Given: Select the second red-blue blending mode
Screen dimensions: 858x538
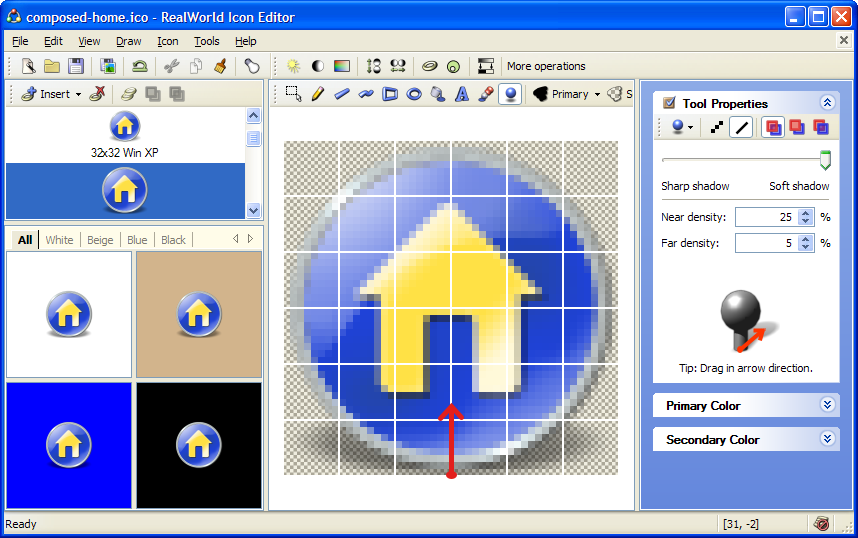Looking at the screenshot, I should [797, 128].
